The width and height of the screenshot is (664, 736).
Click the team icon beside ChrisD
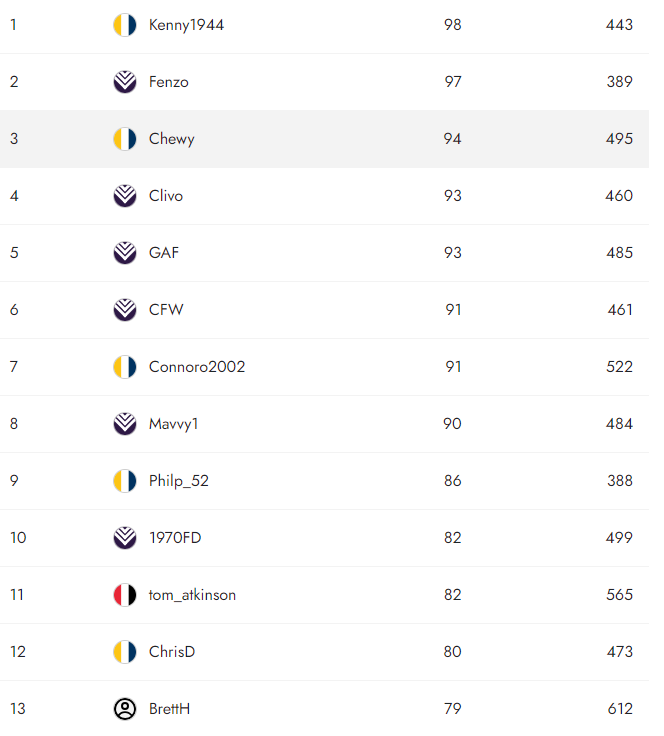124,652
